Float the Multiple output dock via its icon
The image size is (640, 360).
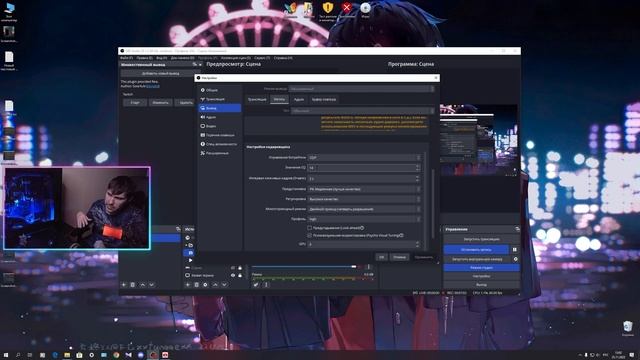(195, 64)
